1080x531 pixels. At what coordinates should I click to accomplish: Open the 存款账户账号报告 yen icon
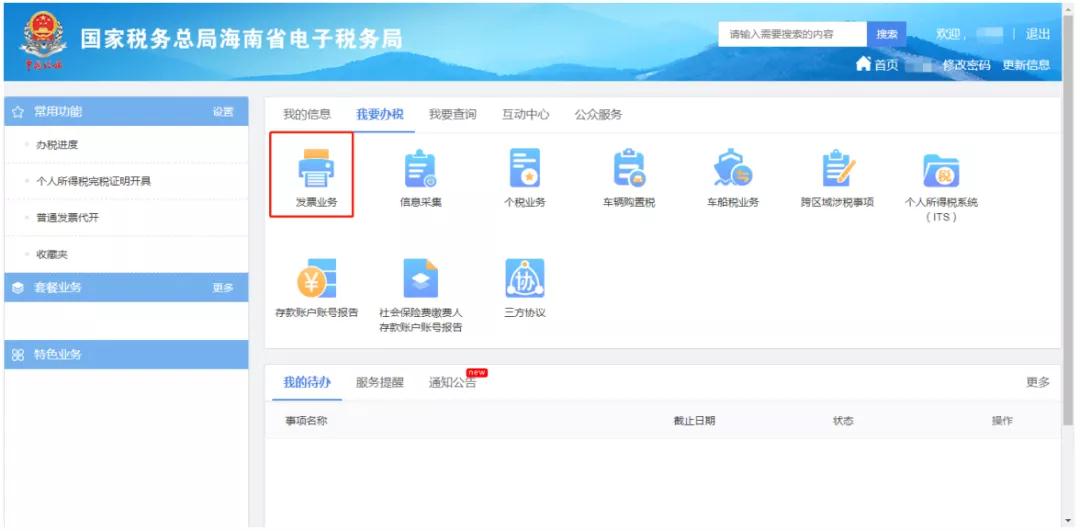click(316, 278)
